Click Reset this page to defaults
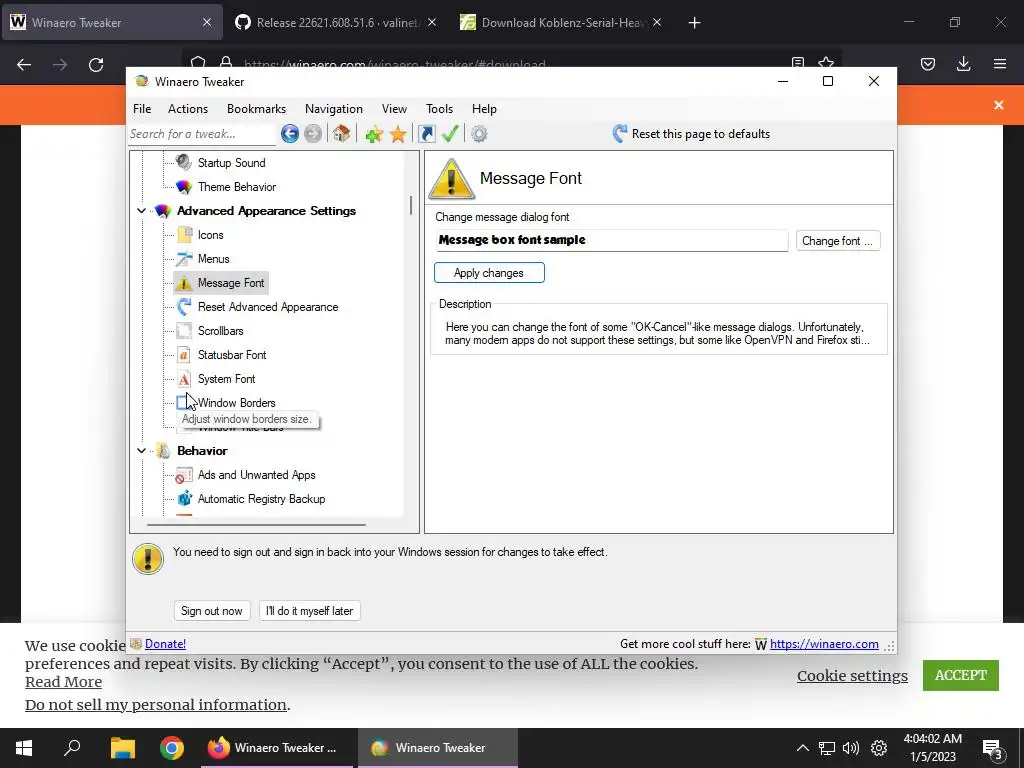The image size is (1024, 768). click(x=692, y=134)
